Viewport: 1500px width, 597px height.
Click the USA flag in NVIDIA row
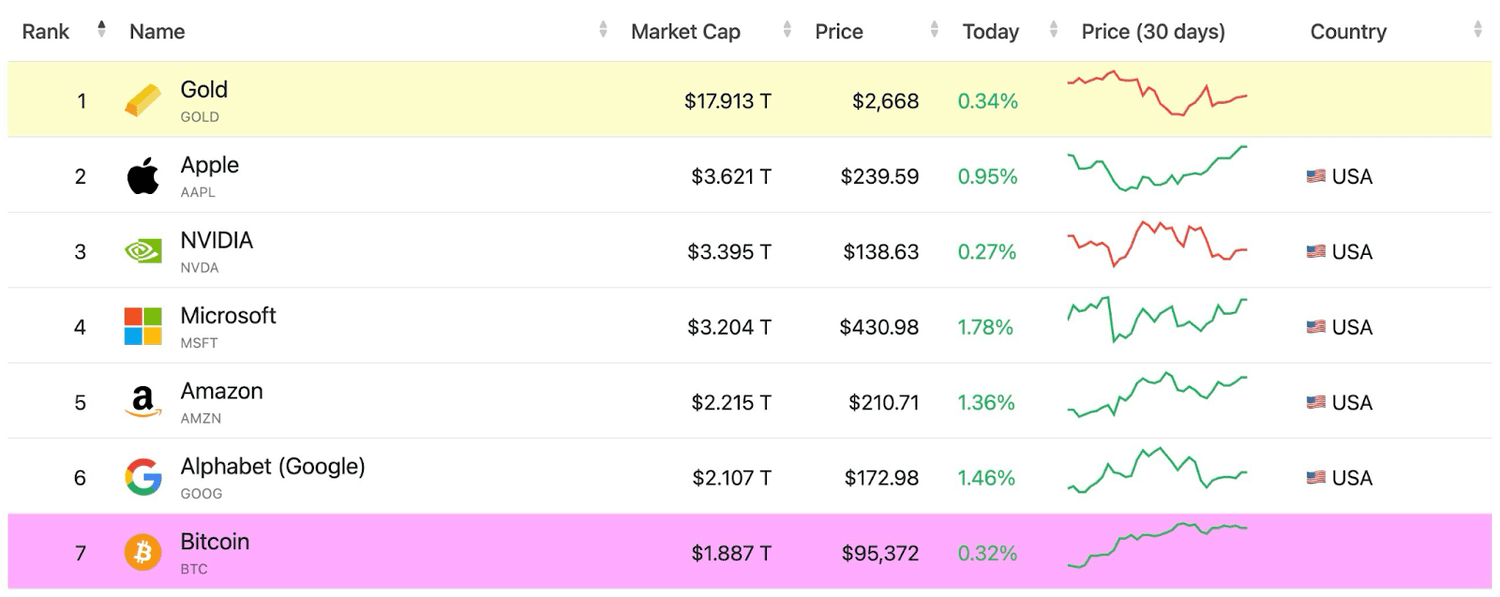tap(1316, 251)
